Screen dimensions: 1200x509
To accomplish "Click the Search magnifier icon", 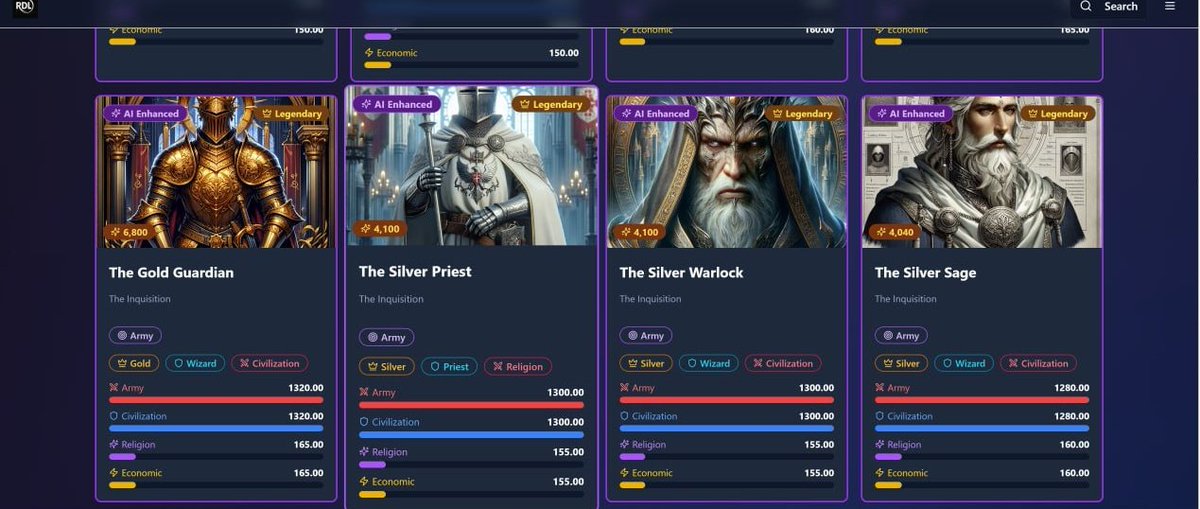I will coord(1086,6).
